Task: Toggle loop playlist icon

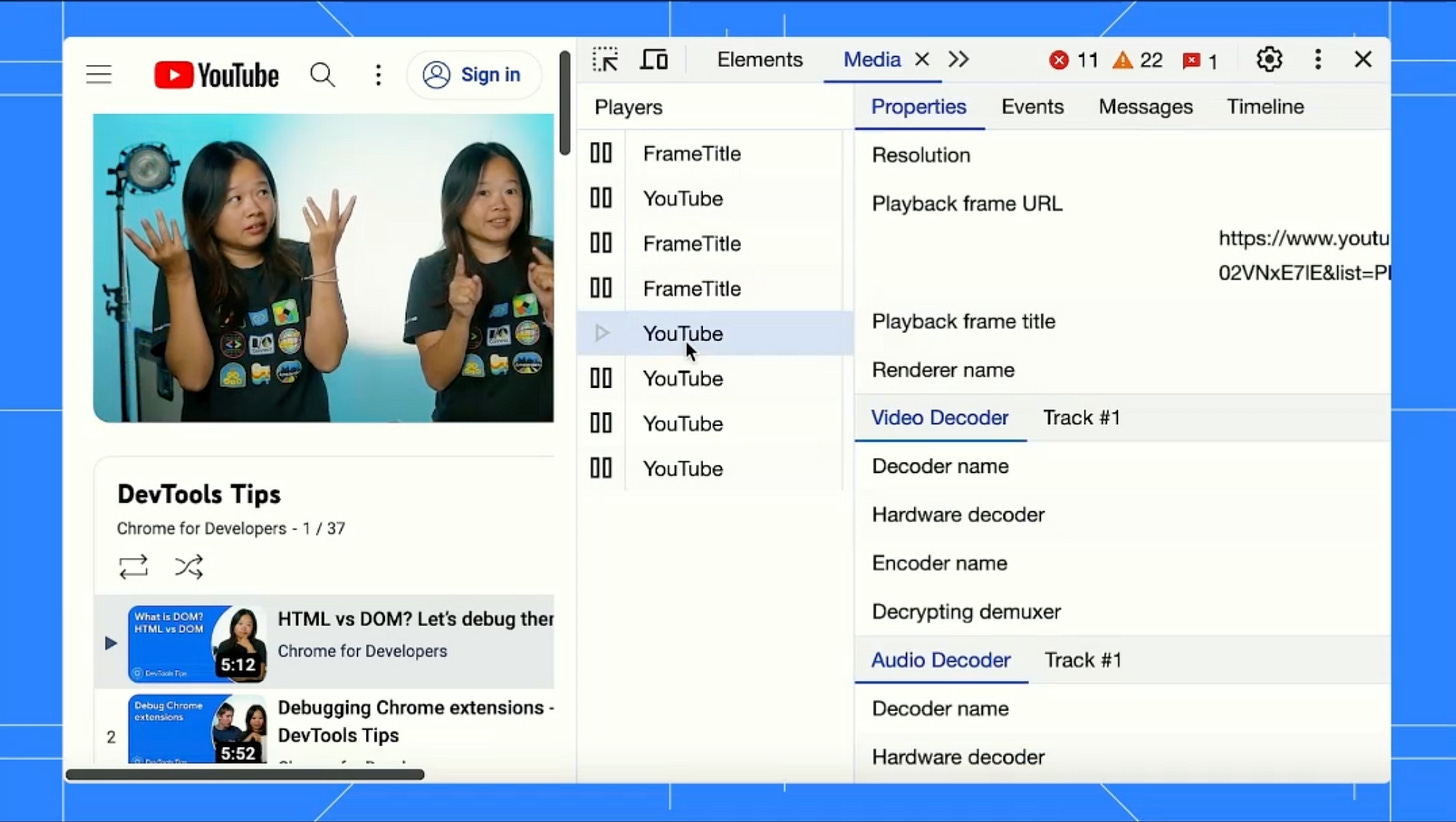Action: coord(133,567)
